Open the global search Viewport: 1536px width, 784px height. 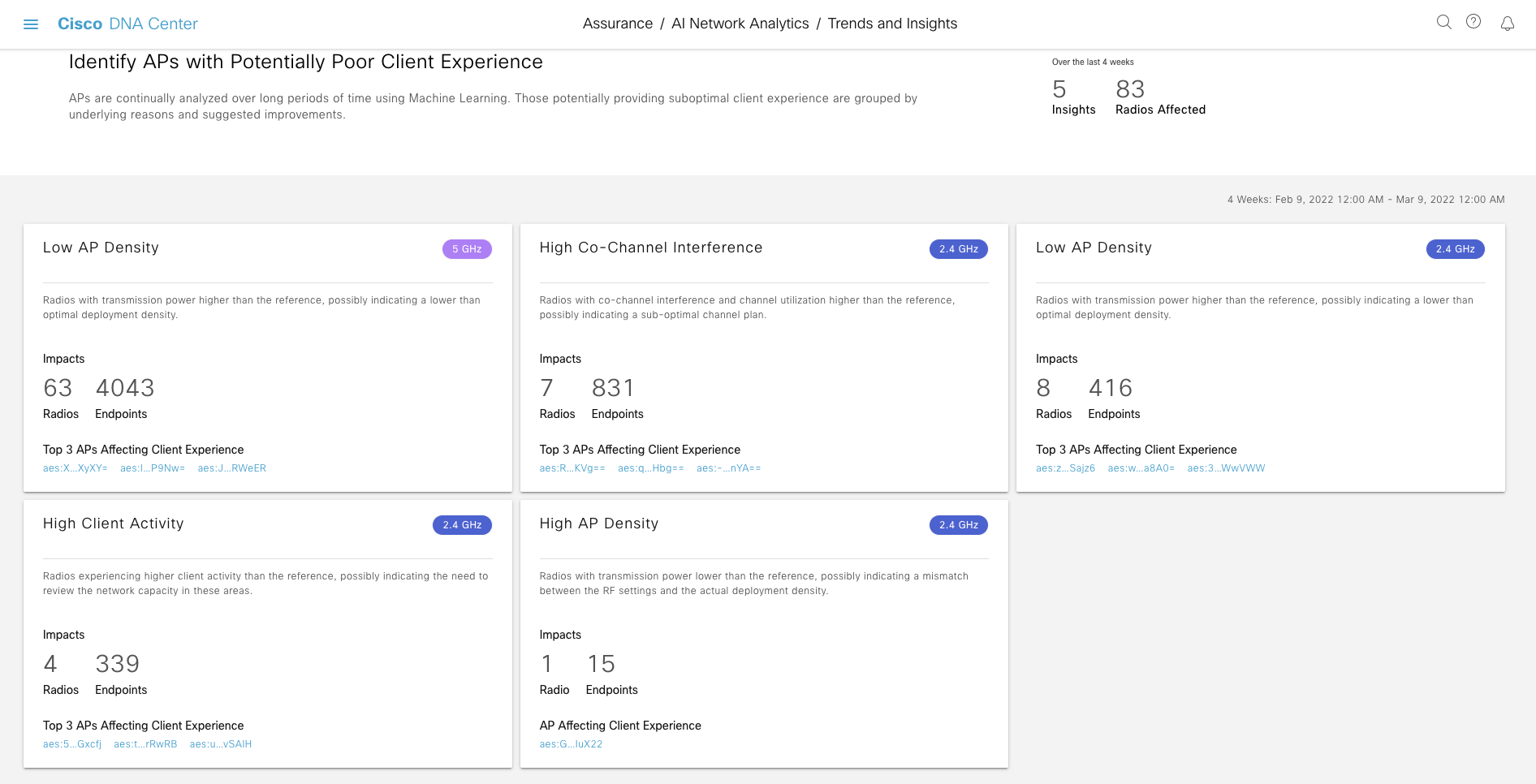tap(1443, 23)
